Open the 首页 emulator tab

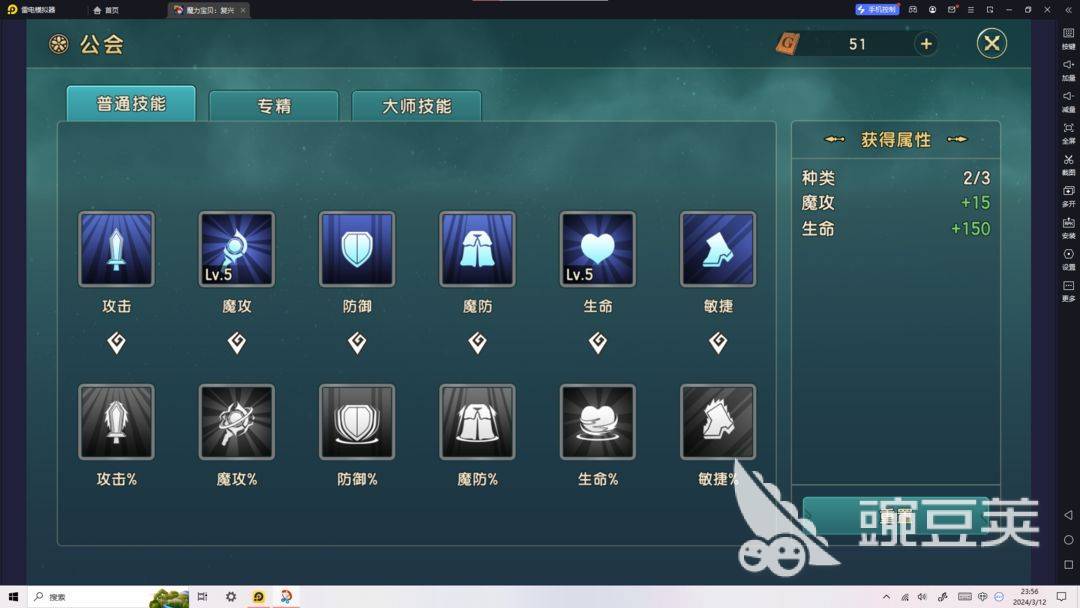106,10
